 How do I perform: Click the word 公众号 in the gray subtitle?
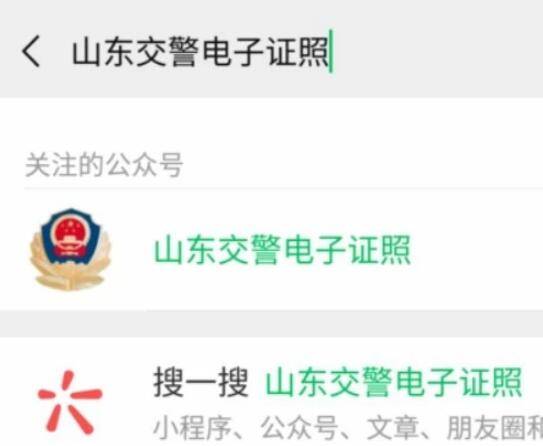pos(299,428)
